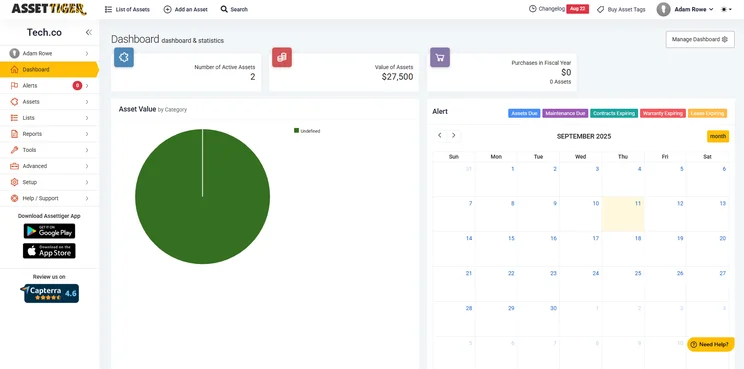Click the blue Number of Active Assets icon
744x369 pixels.
tap(124, 57)
